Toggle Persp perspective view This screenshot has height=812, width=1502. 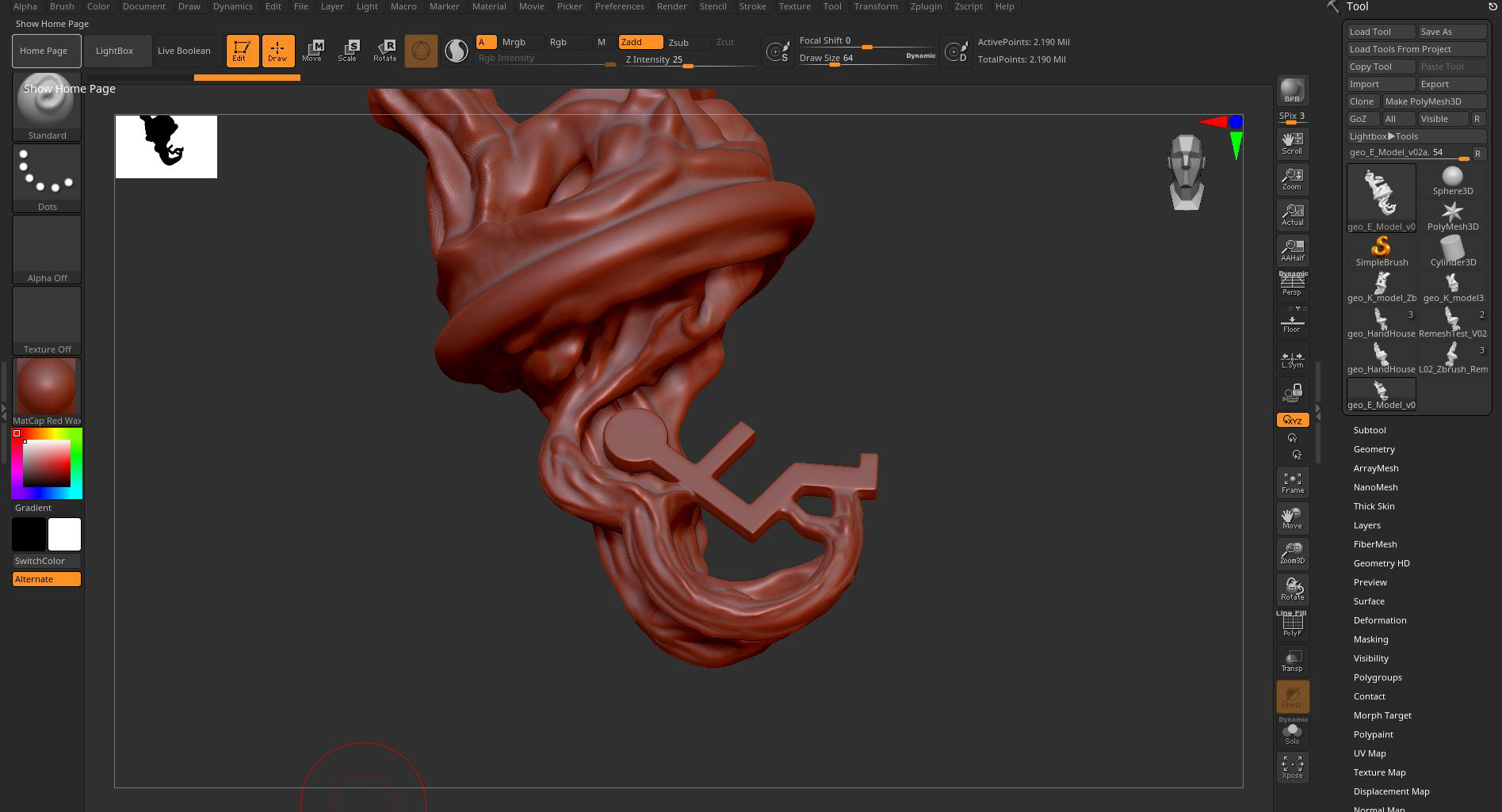coord(1292,284)
